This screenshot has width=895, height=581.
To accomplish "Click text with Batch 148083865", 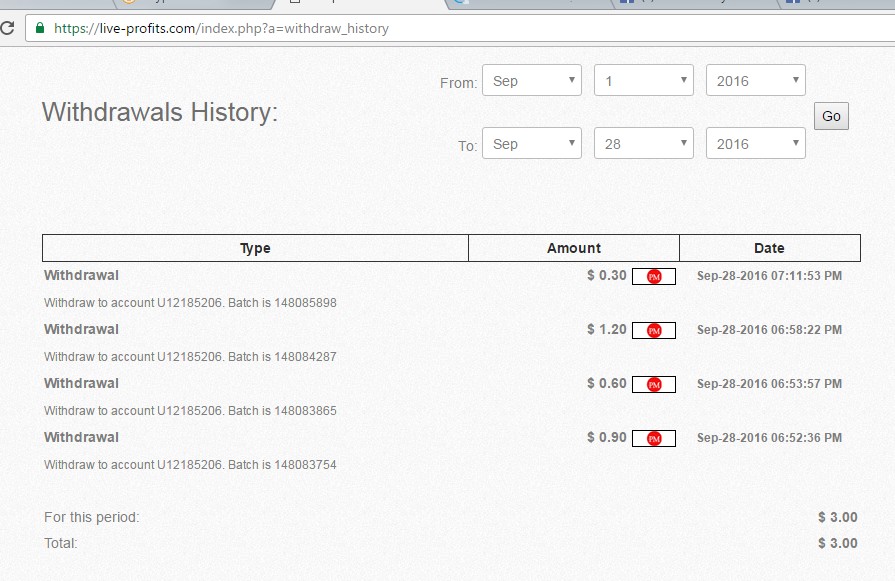I will [x=190, y=411].
